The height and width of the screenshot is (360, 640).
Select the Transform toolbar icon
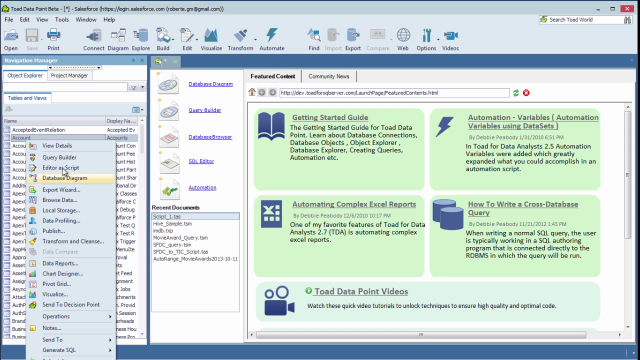(x=240, y=39)
